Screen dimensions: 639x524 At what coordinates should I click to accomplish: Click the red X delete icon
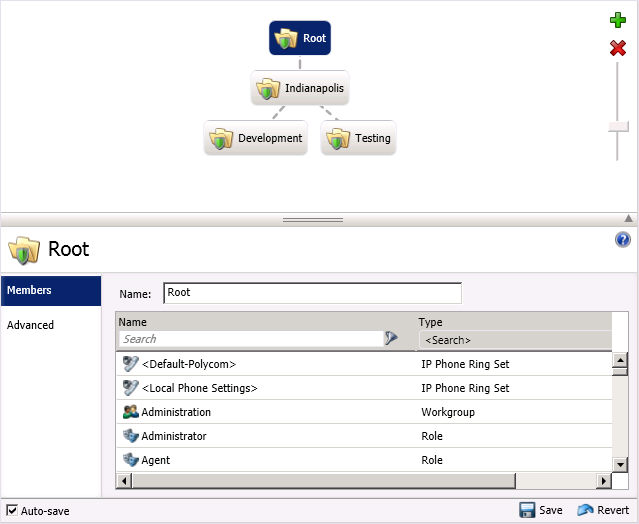618,48
